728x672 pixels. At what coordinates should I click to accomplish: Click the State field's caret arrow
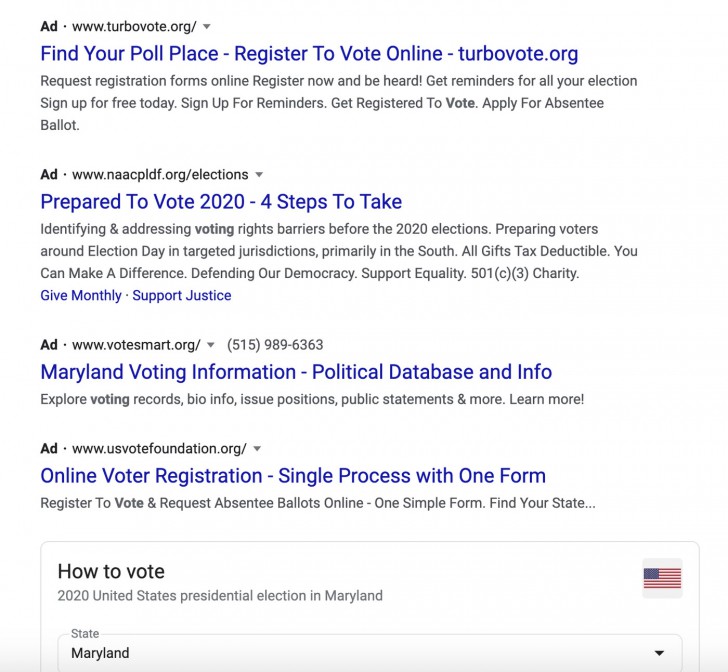click(x=658, y=653)
